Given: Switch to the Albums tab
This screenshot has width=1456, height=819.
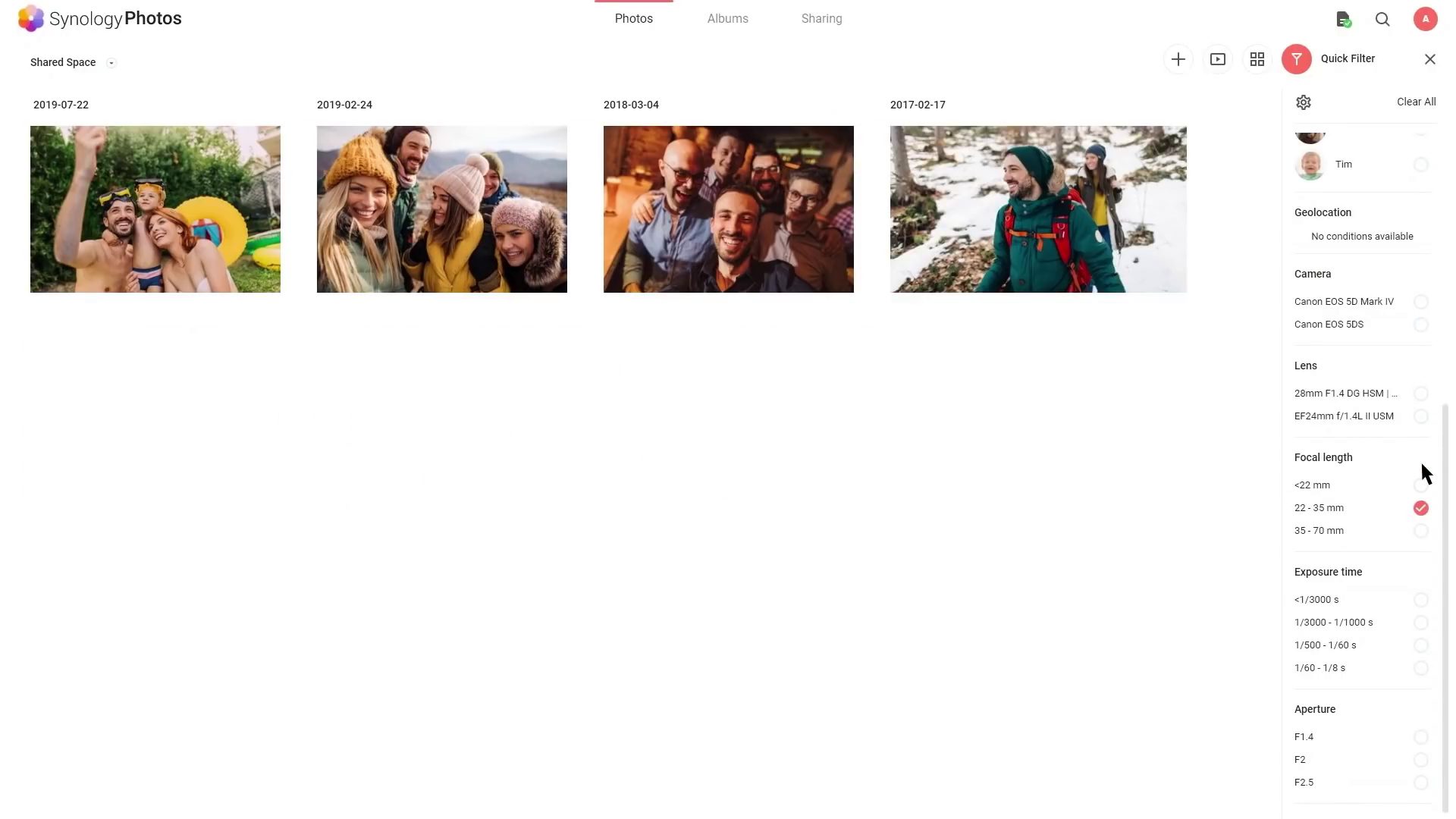Looking at the screenshot, I should (x=728, y=19).
